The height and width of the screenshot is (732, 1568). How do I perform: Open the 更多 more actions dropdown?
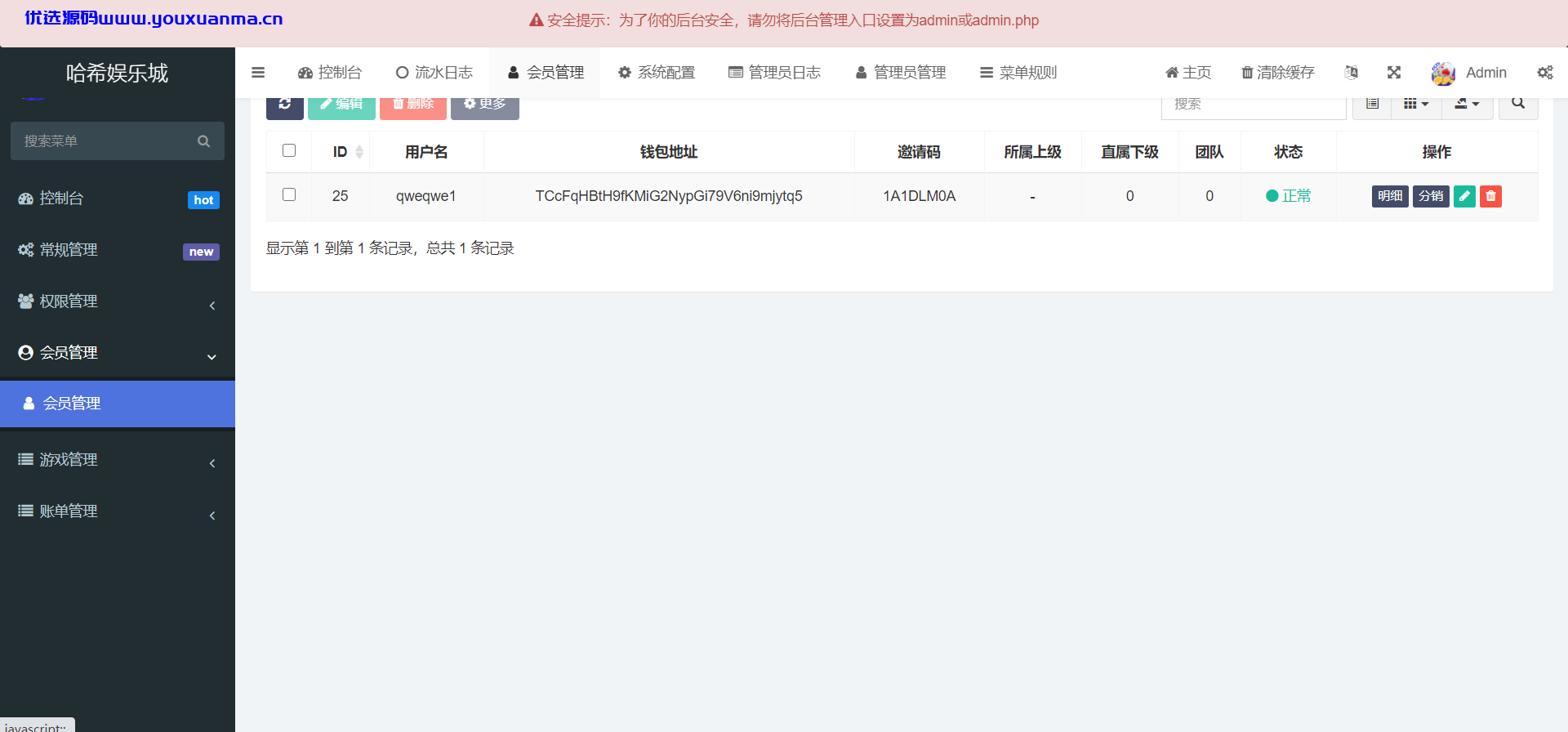[485, 107]
